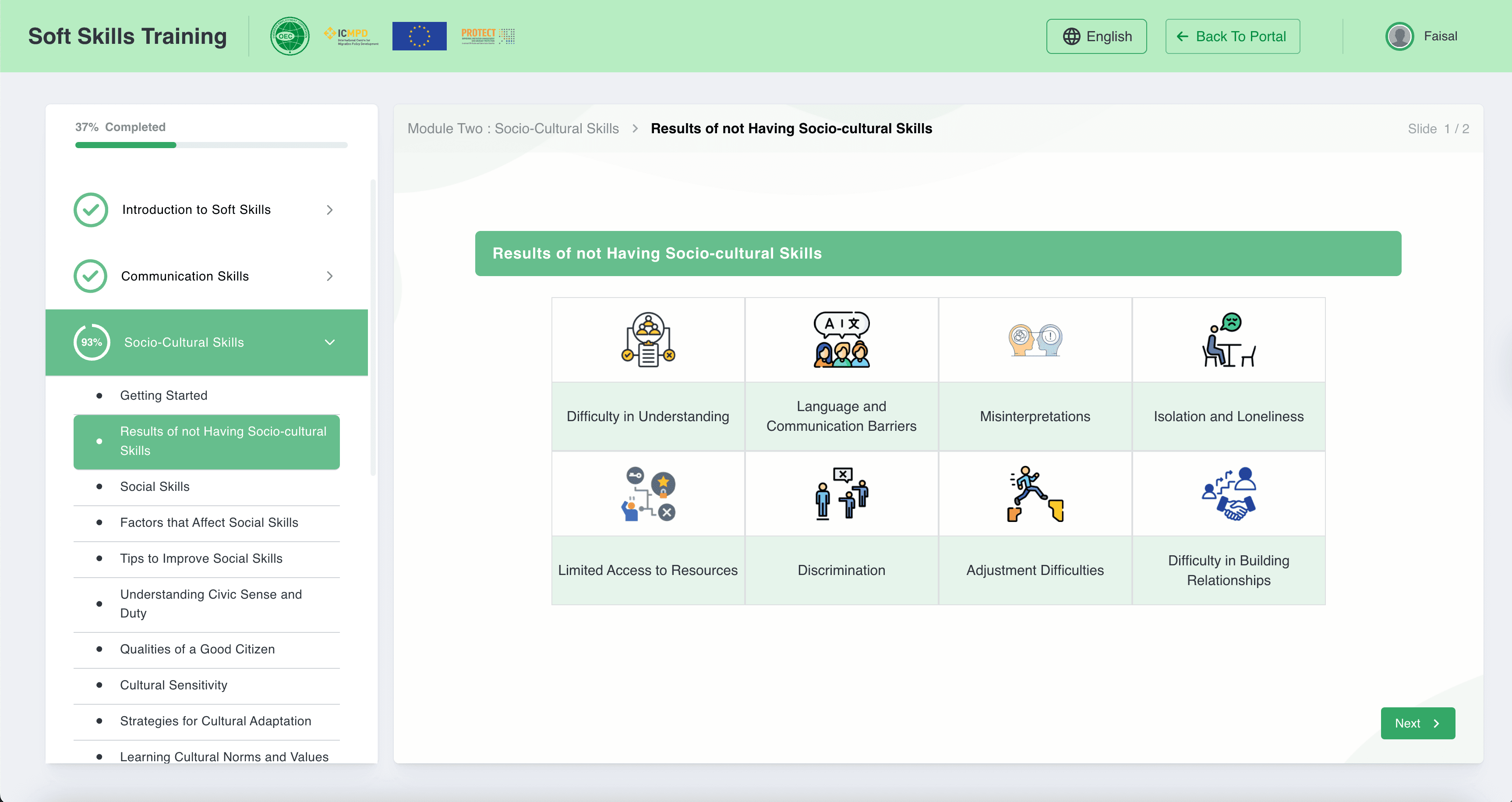Click the OEC round green logo
Viewport: 1512px width, 802px height.
(x=290, y=36)
